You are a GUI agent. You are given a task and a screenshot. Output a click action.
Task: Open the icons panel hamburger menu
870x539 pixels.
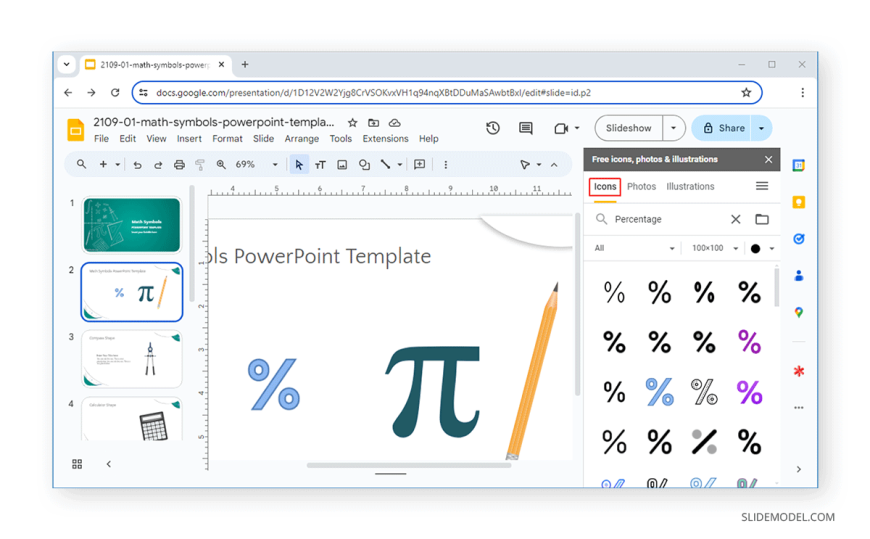[x=762, y=186]
